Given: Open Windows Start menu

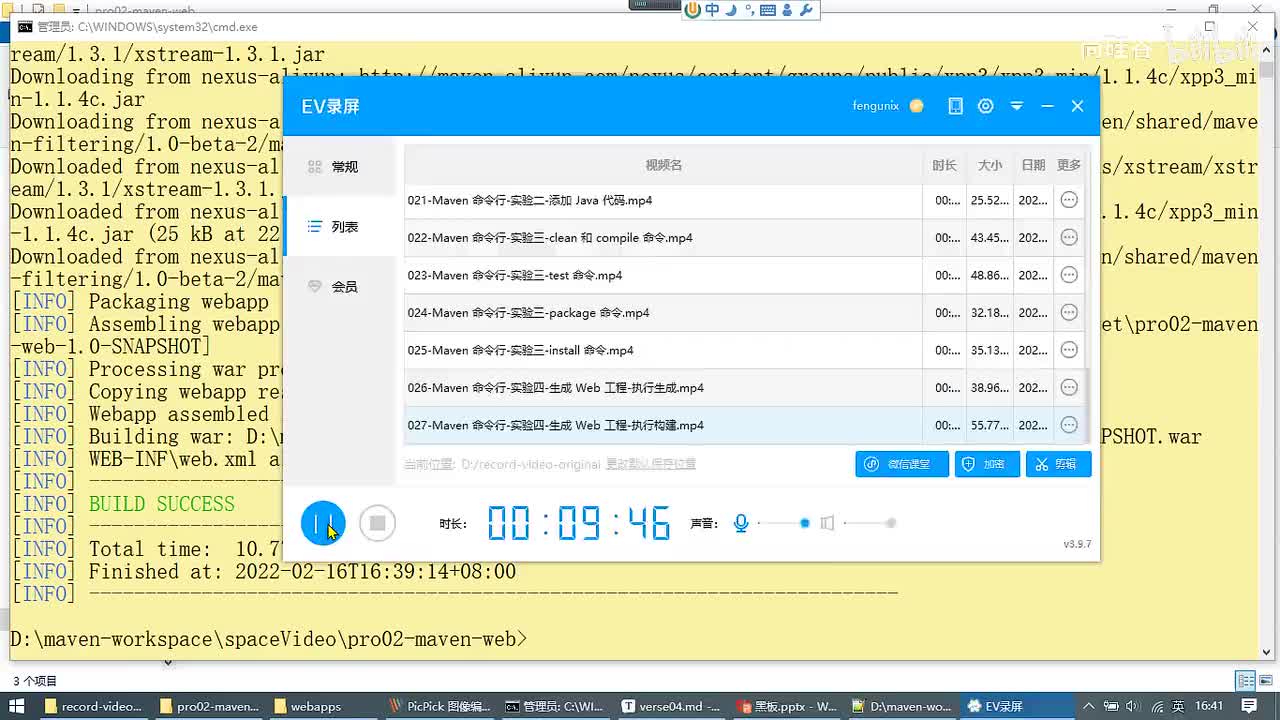Looking at the screenshot, I should pyautogui.click(x=16, y=706).
